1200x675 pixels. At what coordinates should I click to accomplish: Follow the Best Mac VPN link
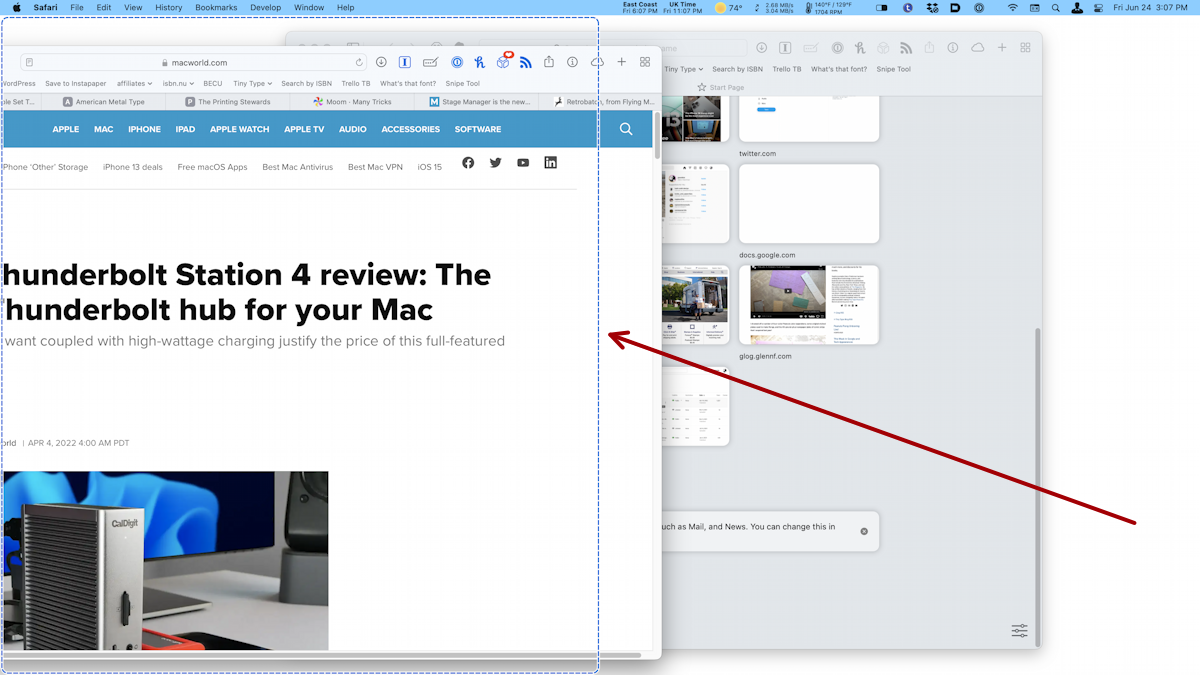pos(374,167)
